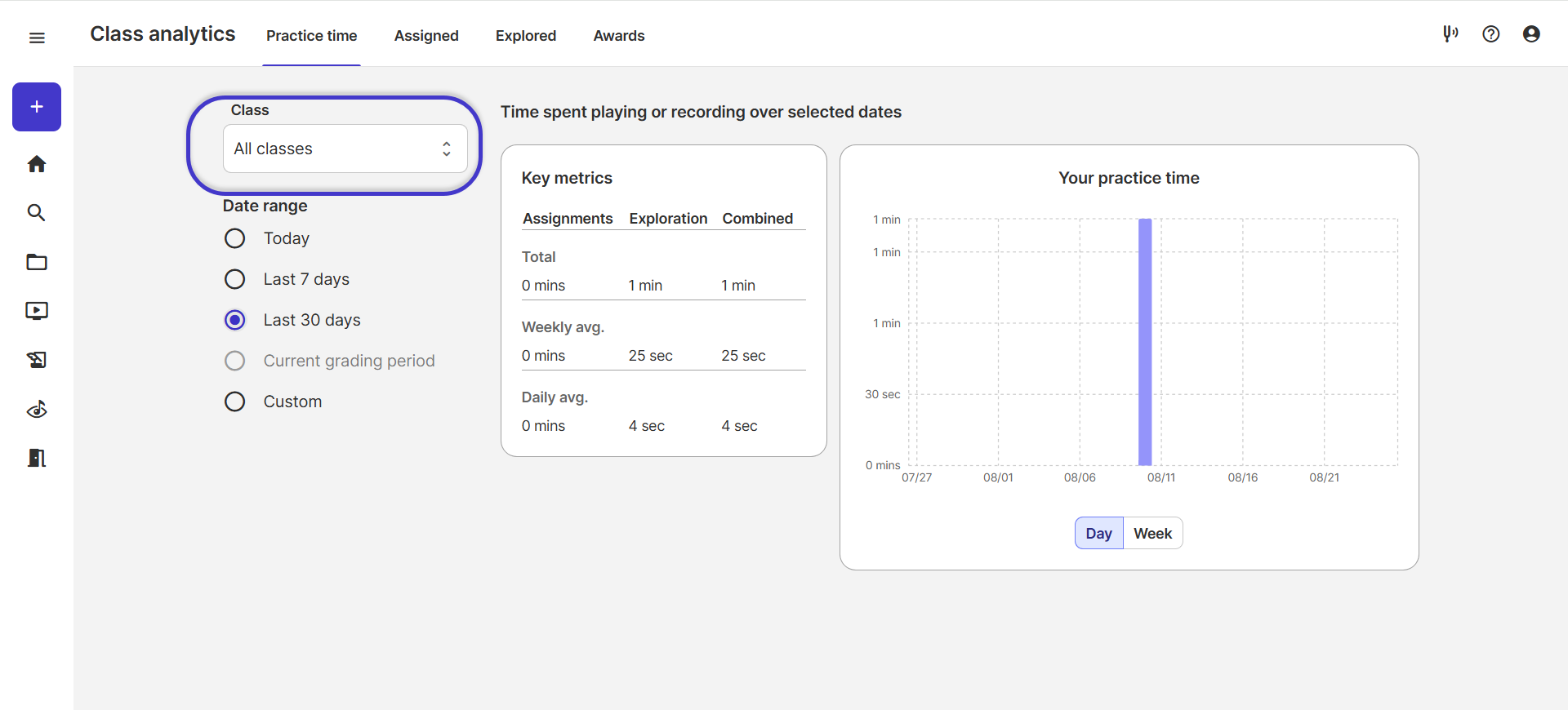Go to Home via the house icon
The width and height of the screenshot is (1568, 710).
pyautogui.click(x=37, y=164)
